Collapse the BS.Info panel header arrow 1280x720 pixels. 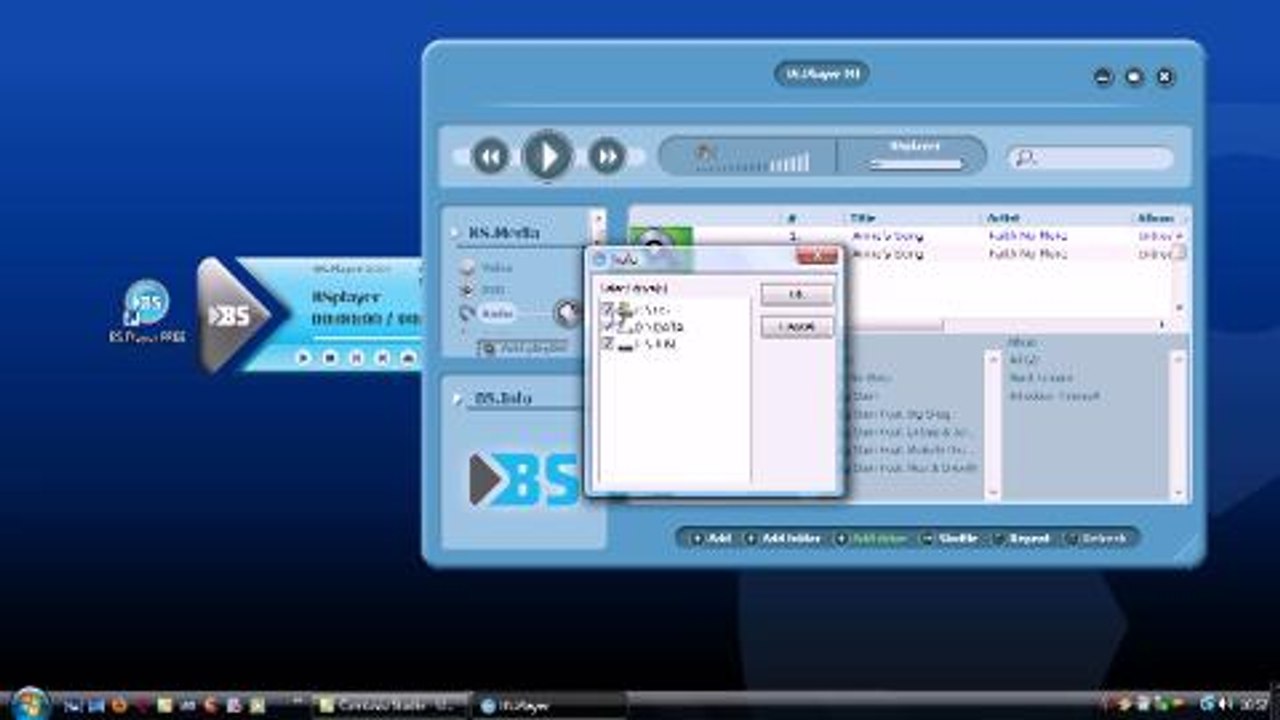coord(458,399)
